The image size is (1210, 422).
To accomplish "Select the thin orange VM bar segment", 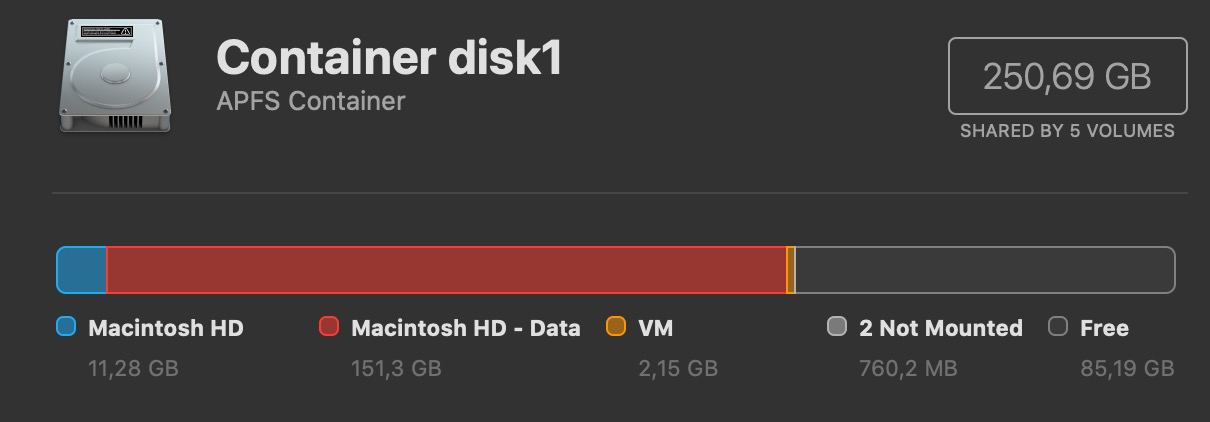I will coord(791,270).
